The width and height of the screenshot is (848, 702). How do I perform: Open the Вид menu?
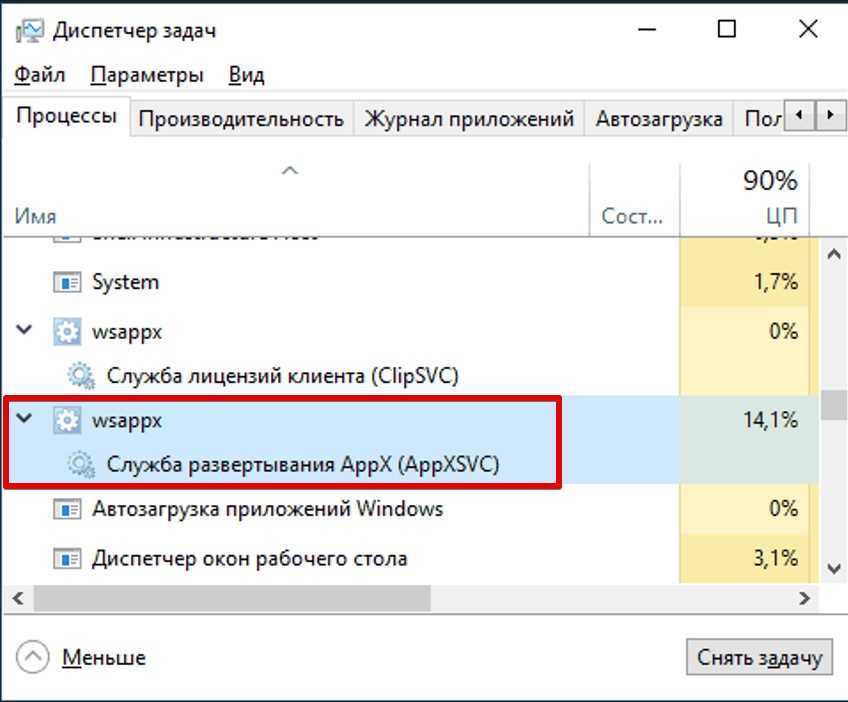pyautogui.click(x=246, y=75)
